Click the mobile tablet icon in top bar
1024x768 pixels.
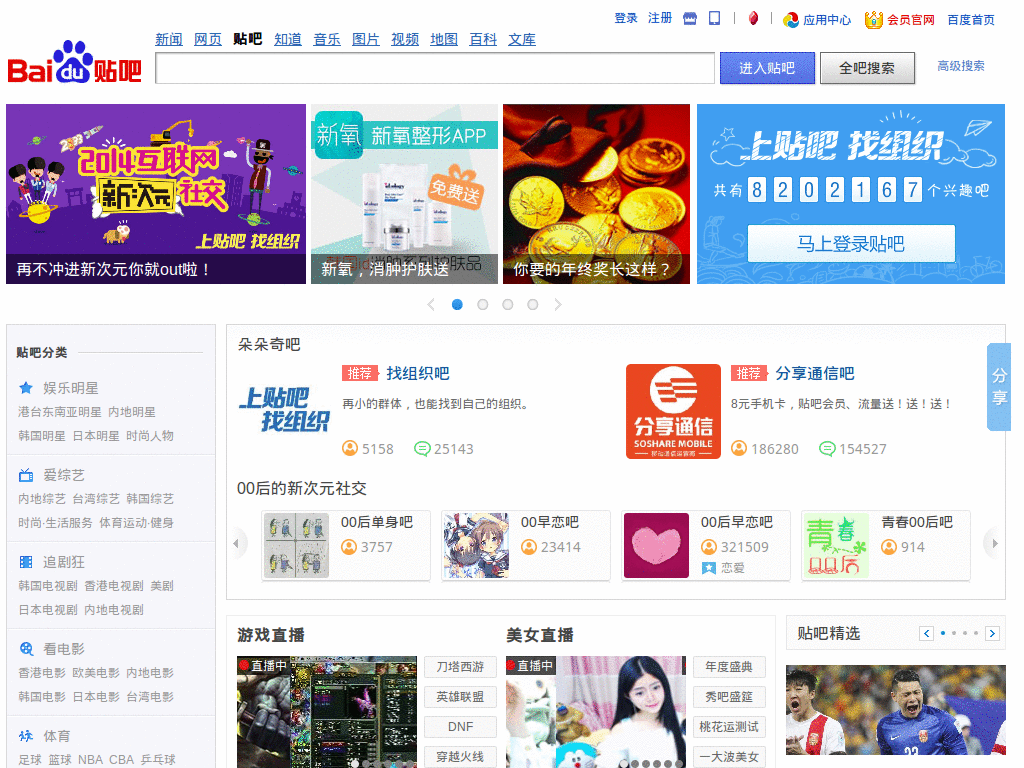pos(715,19)
